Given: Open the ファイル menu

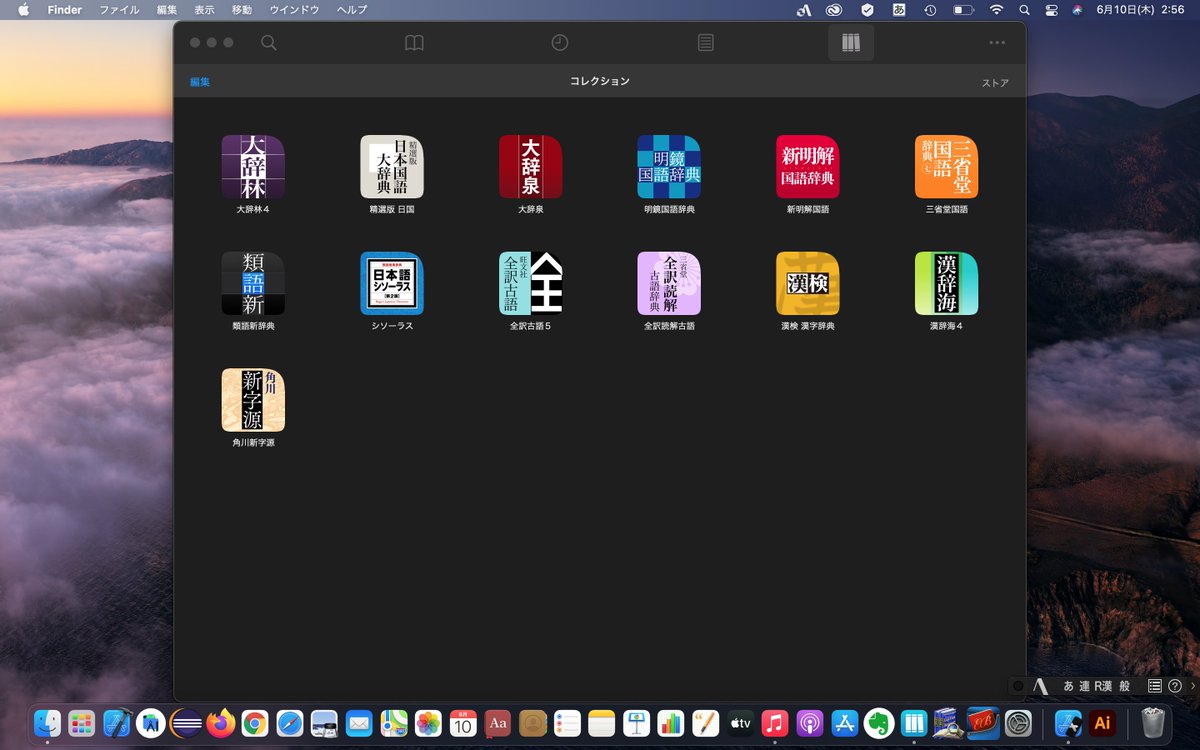Looking at the screenshot, I should tap(119, 10).
